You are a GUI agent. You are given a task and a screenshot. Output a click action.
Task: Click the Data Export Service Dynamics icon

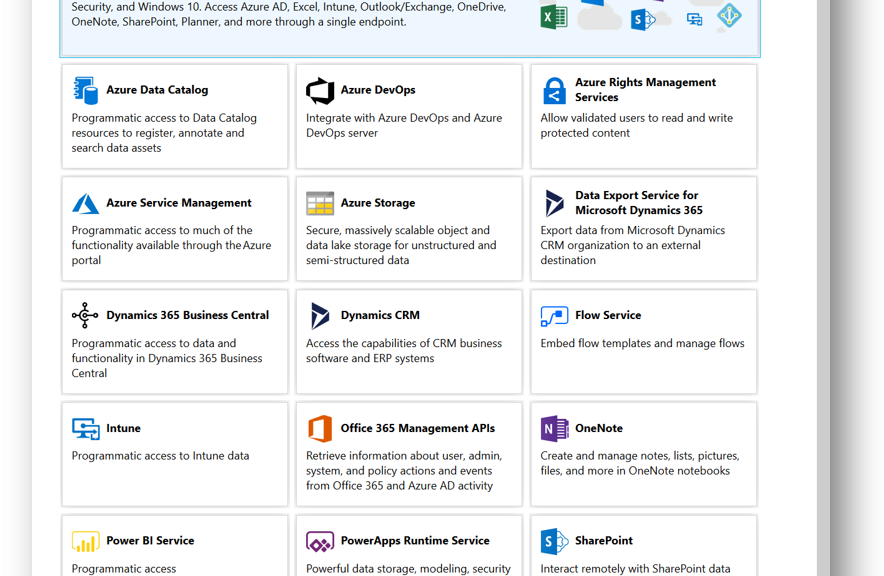coord(554,203)
